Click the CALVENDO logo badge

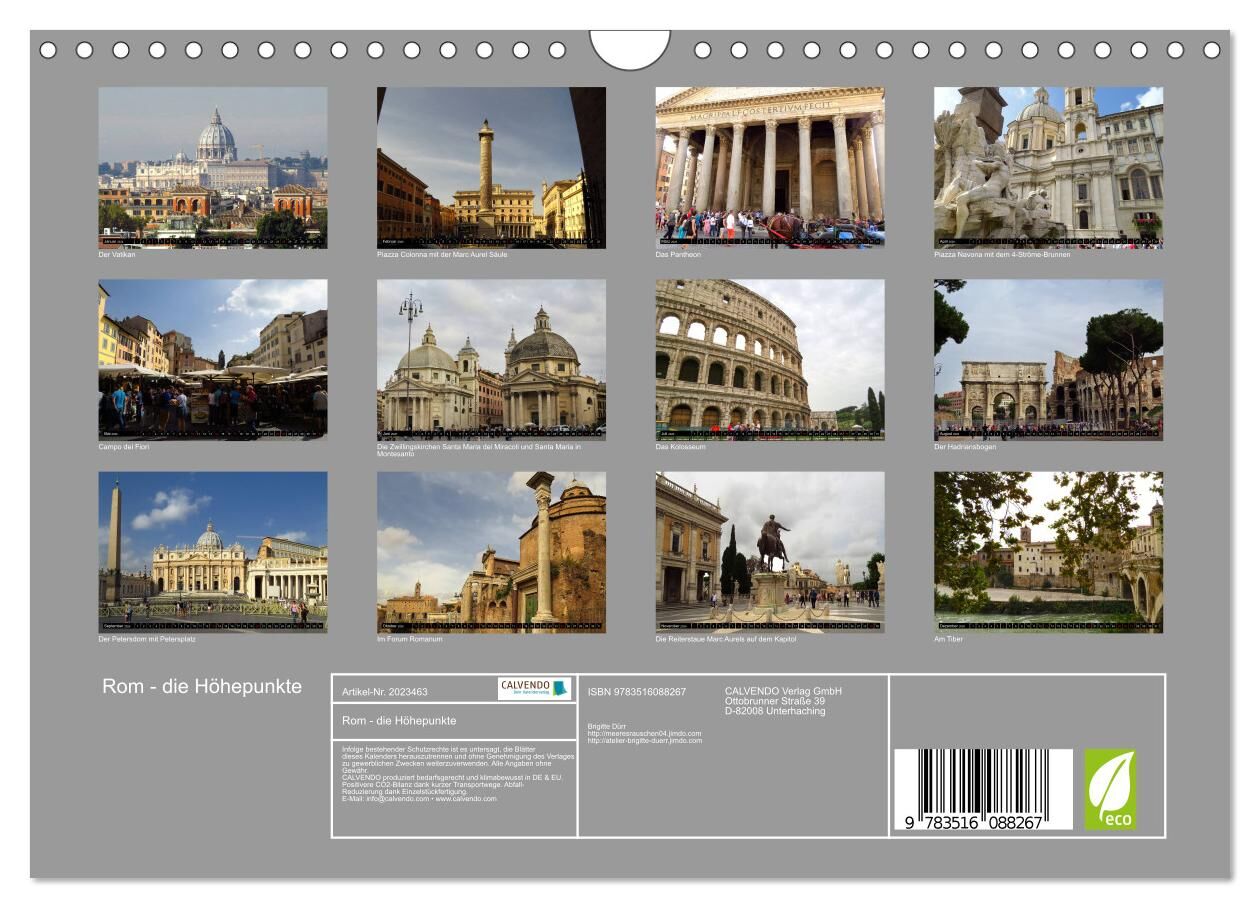pos(534,688)
